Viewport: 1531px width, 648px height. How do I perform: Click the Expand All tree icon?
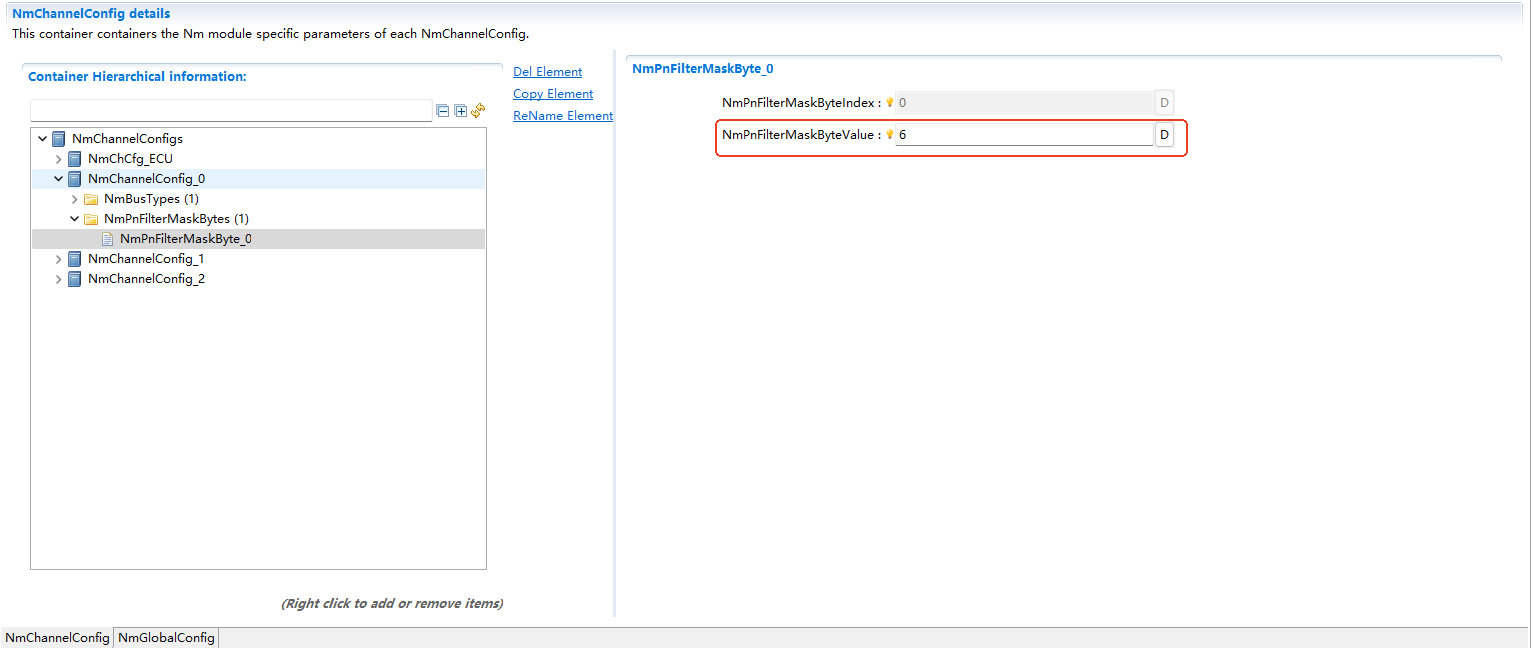pyautogui.click(x=461, y=111)
